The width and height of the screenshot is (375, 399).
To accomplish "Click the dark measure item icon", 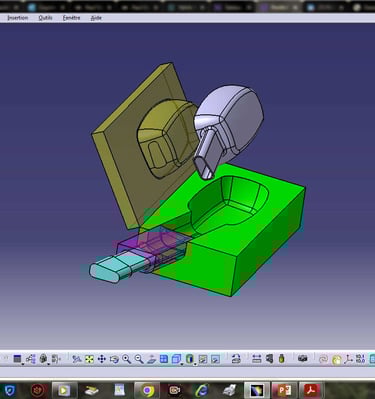I will click(269, 359).
